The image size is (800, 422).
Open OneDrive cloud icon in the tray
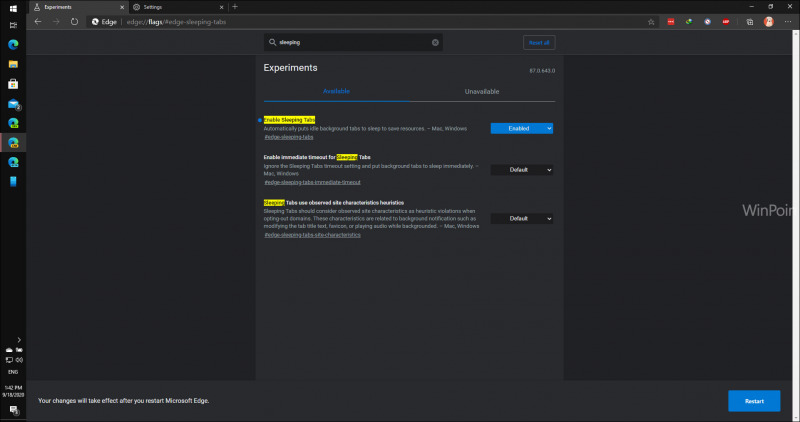[9, 350]
